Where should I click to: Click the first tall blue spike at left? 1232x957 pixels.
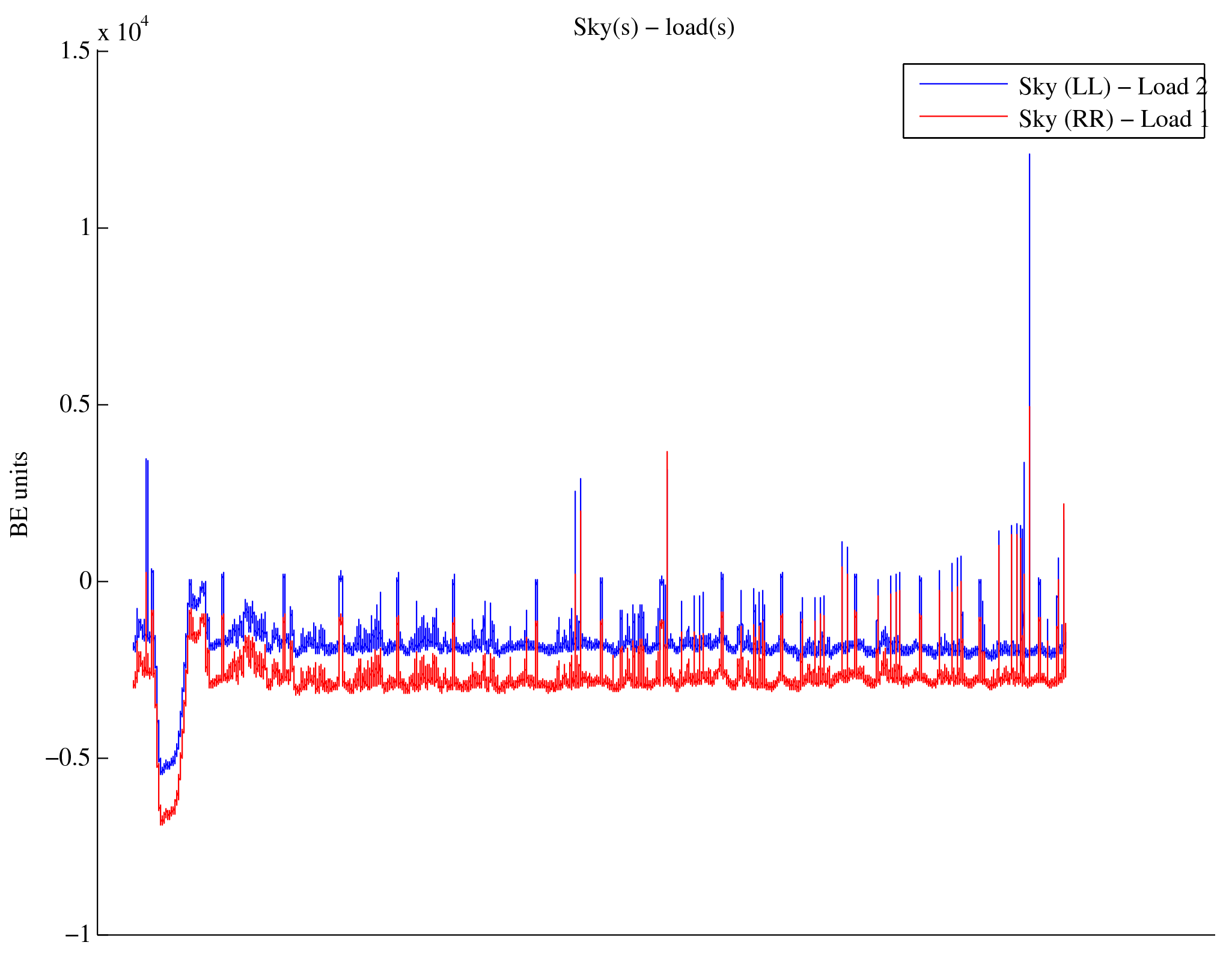coord(147,460)
